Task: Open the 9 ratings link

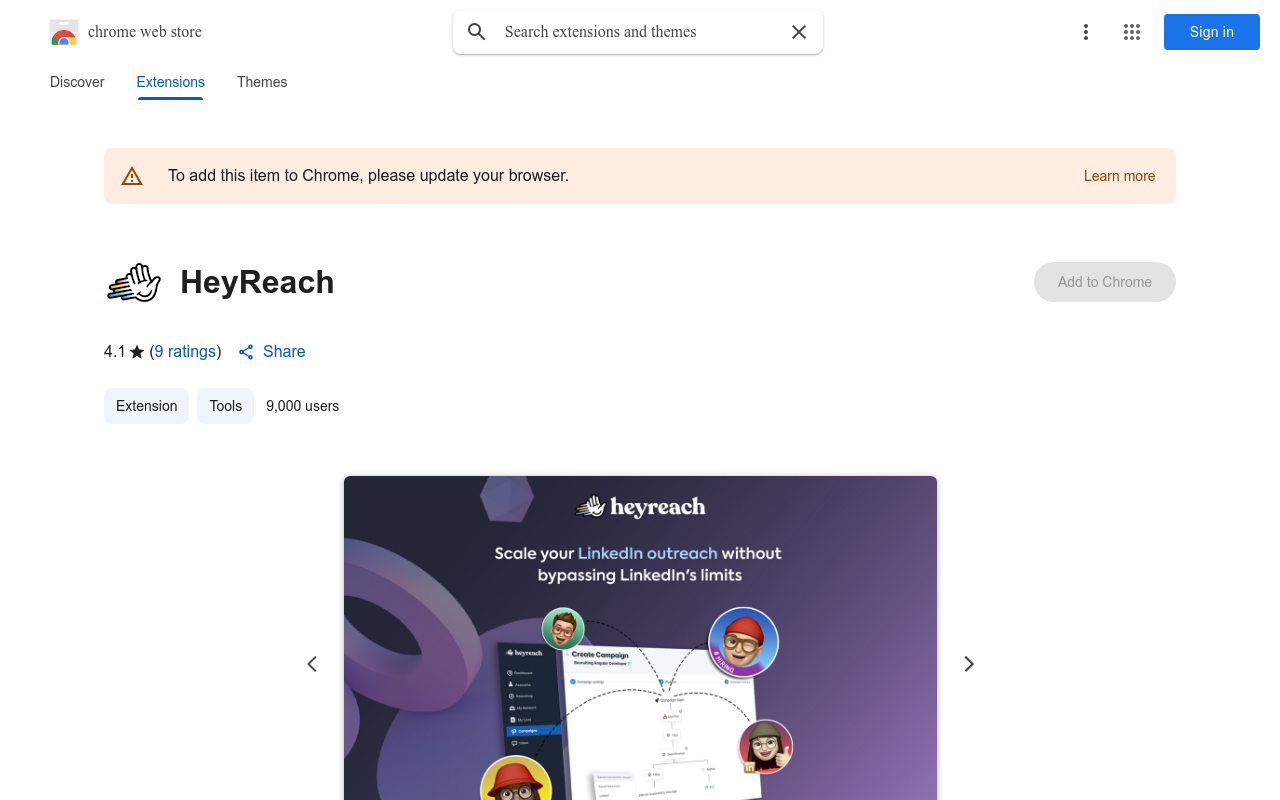Action: click(185, 352)
